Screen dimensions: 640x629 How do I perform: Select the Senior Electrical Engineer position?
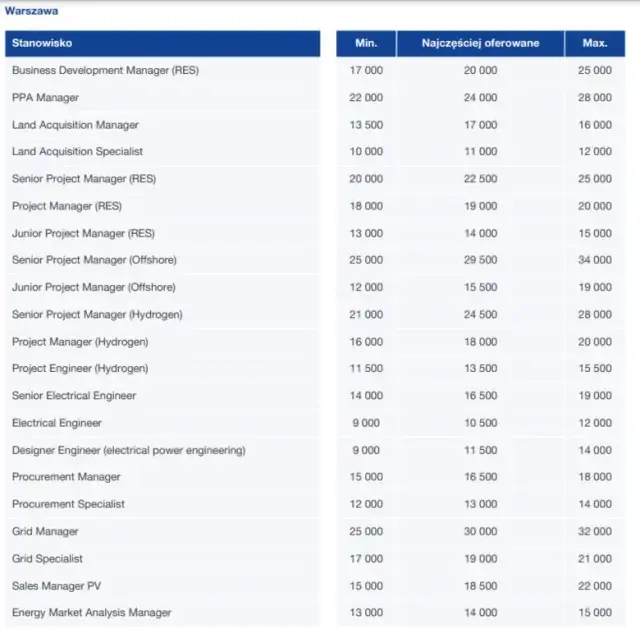pyautogui.click(x=74, y=396)
